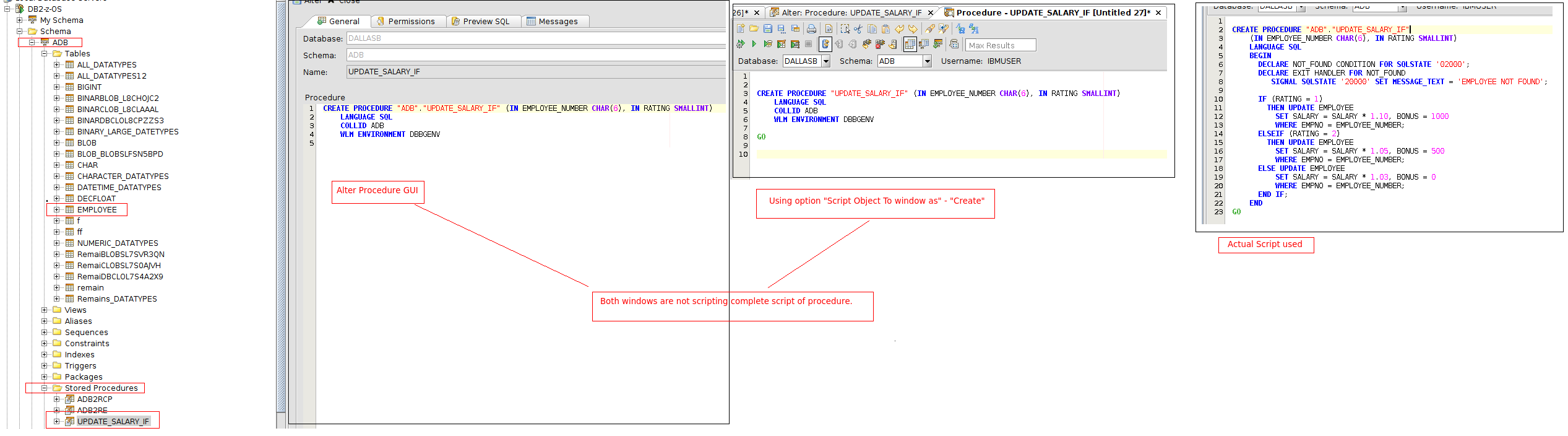
Task: Cut selection with the scissors icon
Action: pos(858,28)
